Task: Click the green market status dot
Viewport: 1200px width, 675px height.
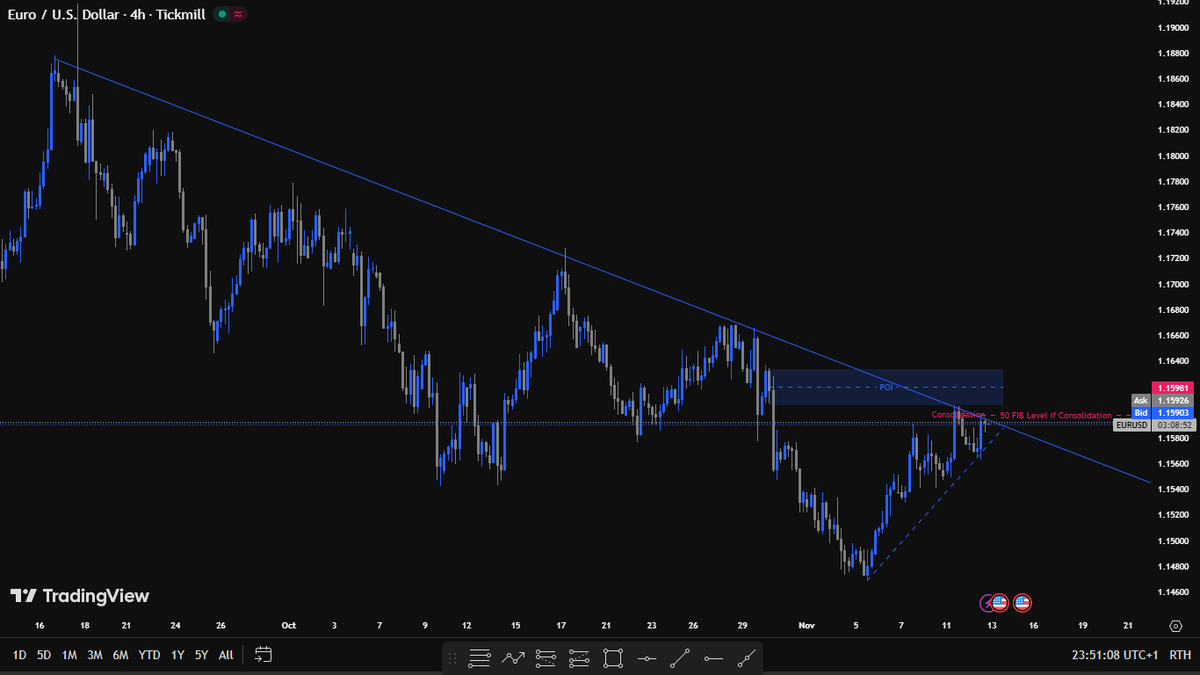Action: 222,14
